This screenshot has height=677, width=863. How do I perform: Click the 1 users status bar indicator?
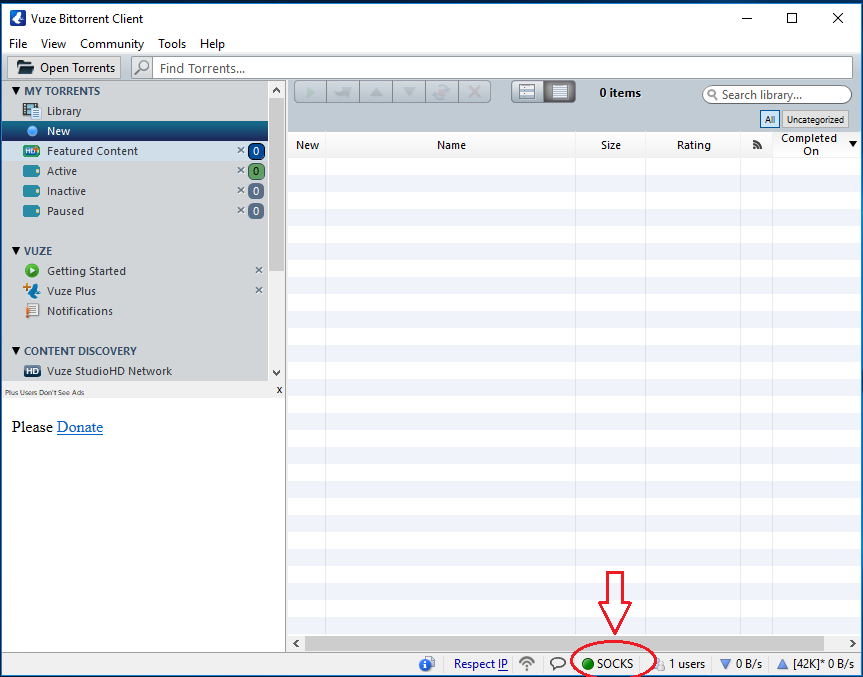coord(680,664)
